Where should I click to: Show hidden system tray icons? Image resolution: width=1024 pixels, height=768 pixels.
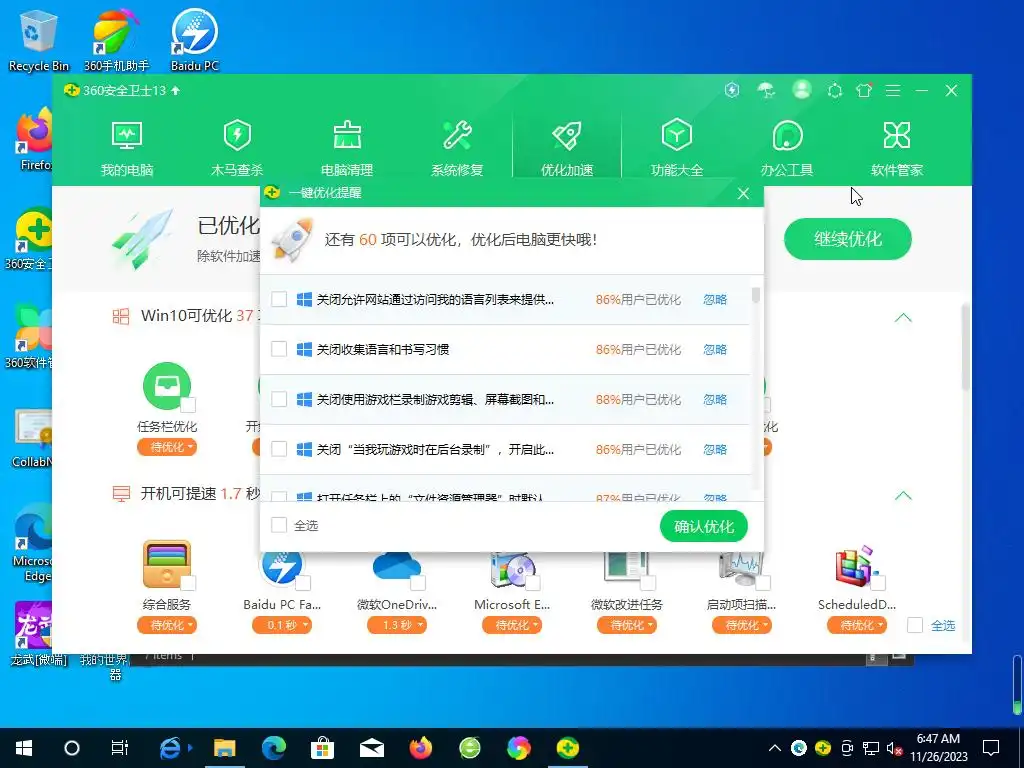[775, 748]
